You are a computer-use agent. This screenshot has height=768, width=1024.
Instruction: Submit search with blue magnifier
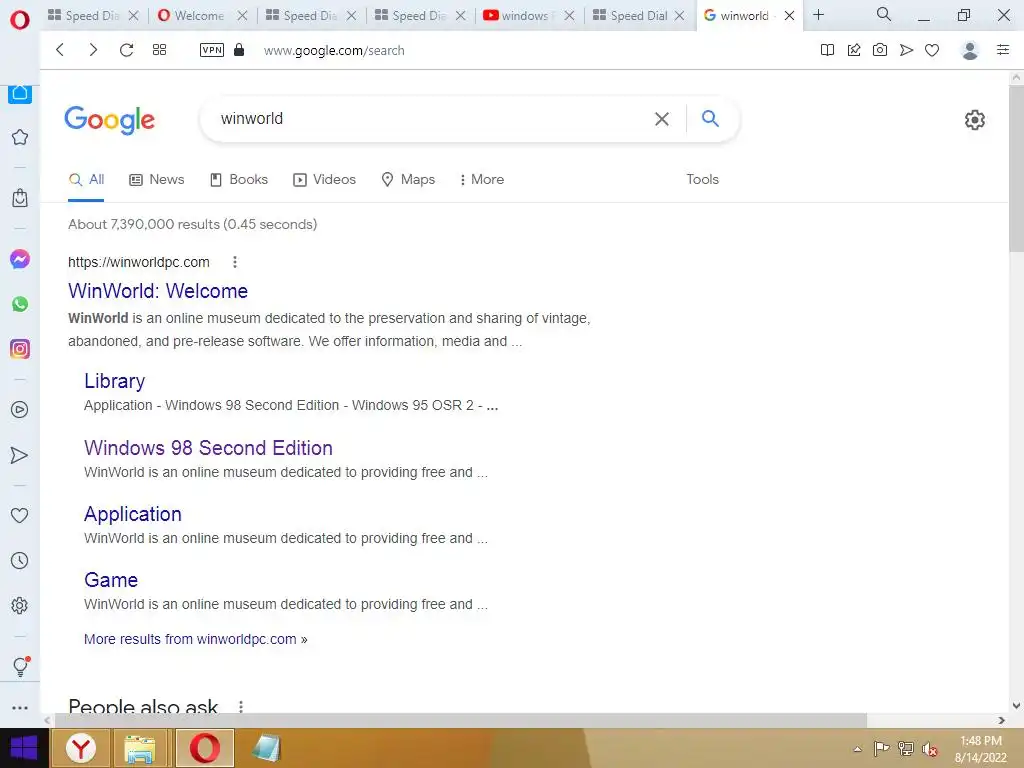tap(711, 118)
